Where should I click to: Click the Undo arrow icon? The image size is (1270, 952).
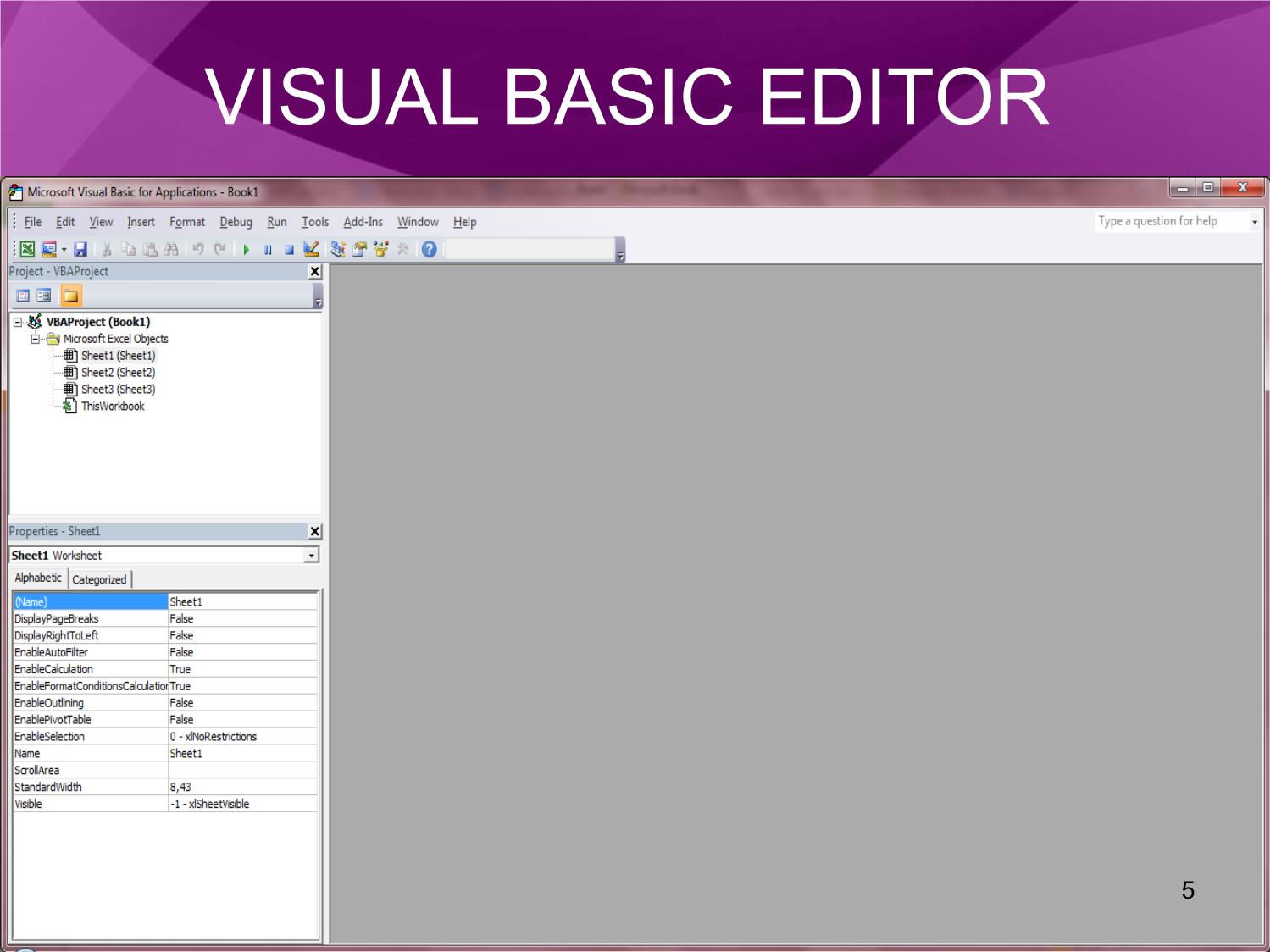tap(198, 249)
